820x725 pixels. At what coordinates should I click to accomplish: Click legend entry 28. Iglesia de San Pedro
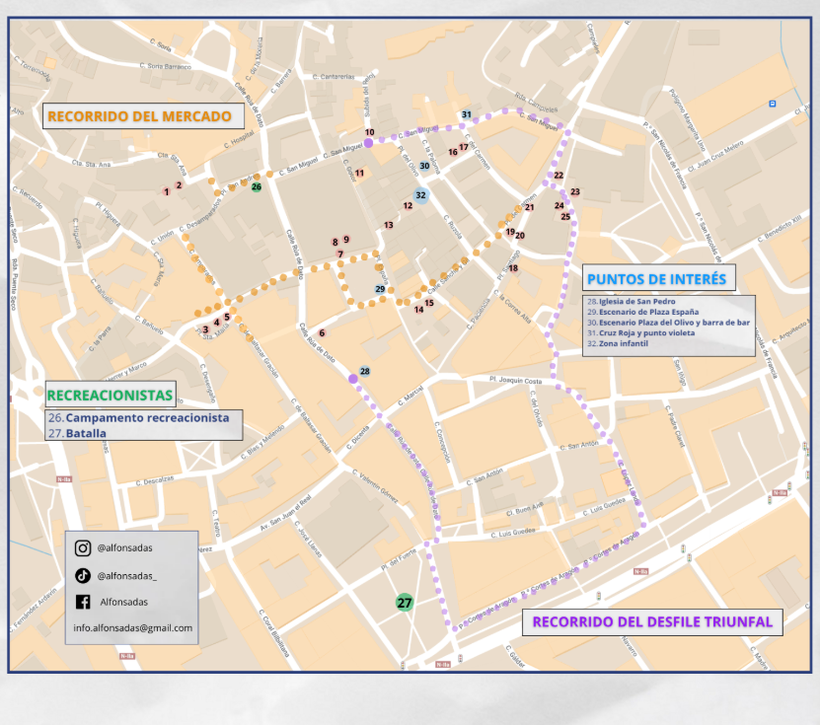[631, 301]
